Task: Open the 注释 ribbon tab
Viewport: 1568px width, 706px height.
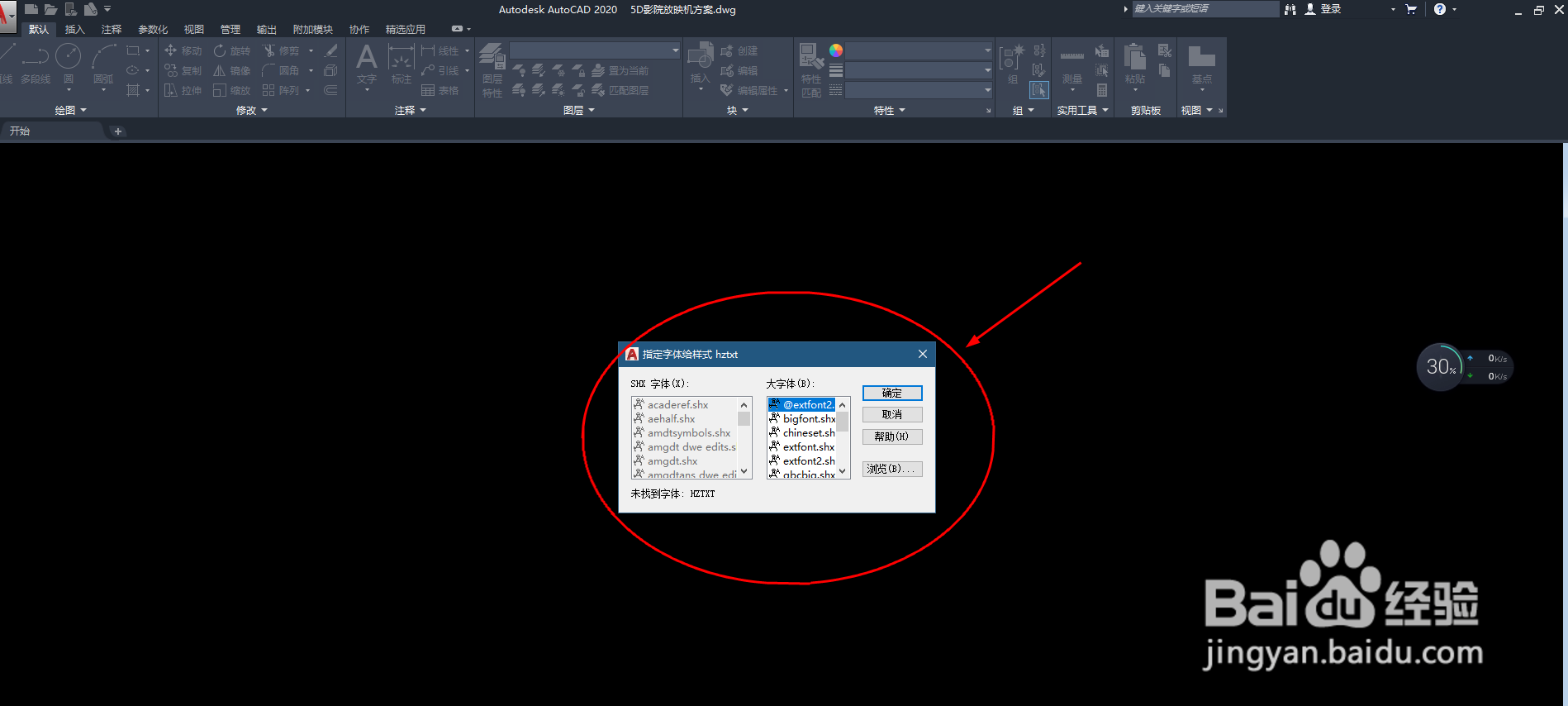Action: tap(112, 29)
